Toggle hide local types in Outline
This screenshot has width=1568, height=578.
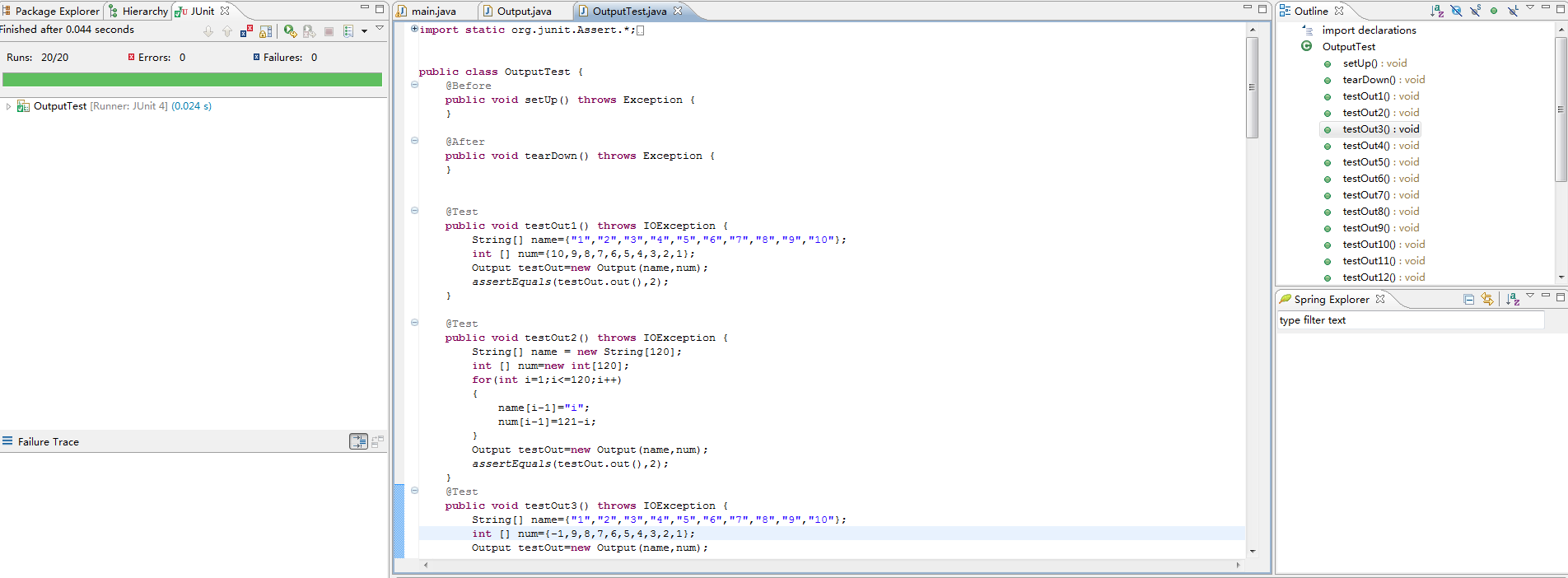[x=1513, y=11]
